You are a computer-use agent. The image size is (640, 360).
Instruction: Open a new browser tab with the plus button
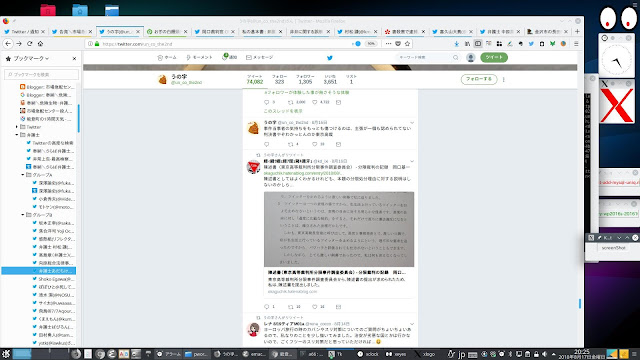577,31
